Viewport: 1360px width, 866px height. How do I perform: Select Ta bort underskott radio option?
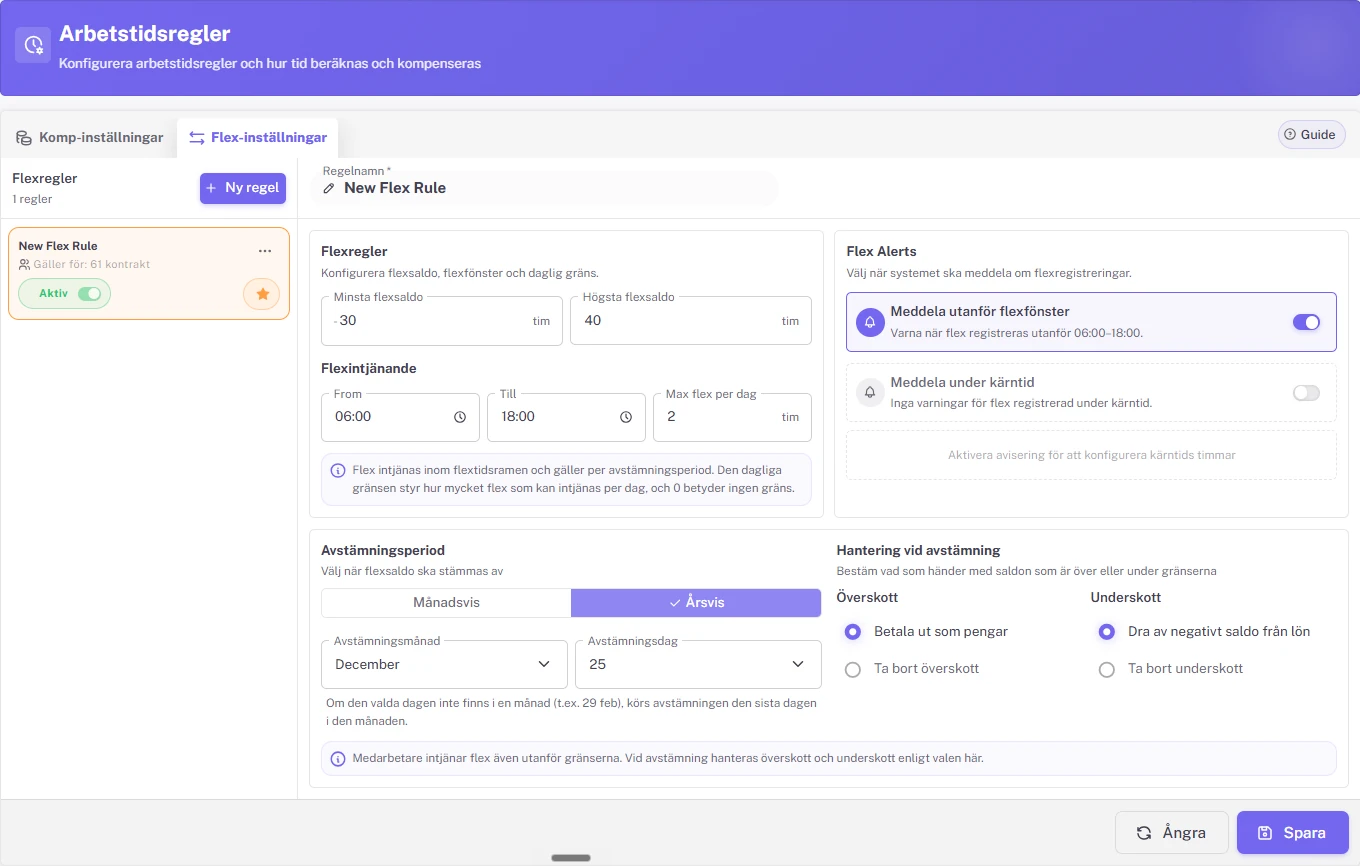click(1107, 669)
